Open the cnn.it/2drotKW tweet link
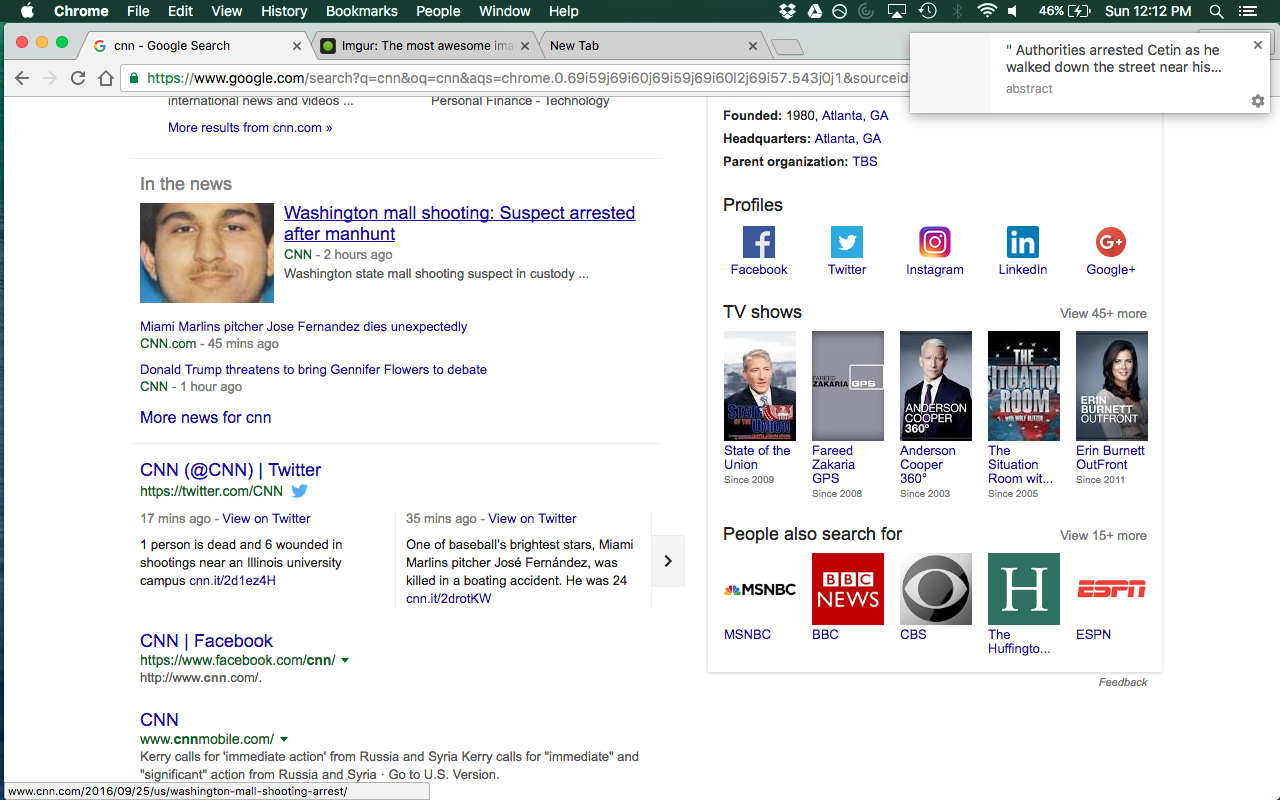Viewport: 1280px width, 800px height. [x=449, y=598]
